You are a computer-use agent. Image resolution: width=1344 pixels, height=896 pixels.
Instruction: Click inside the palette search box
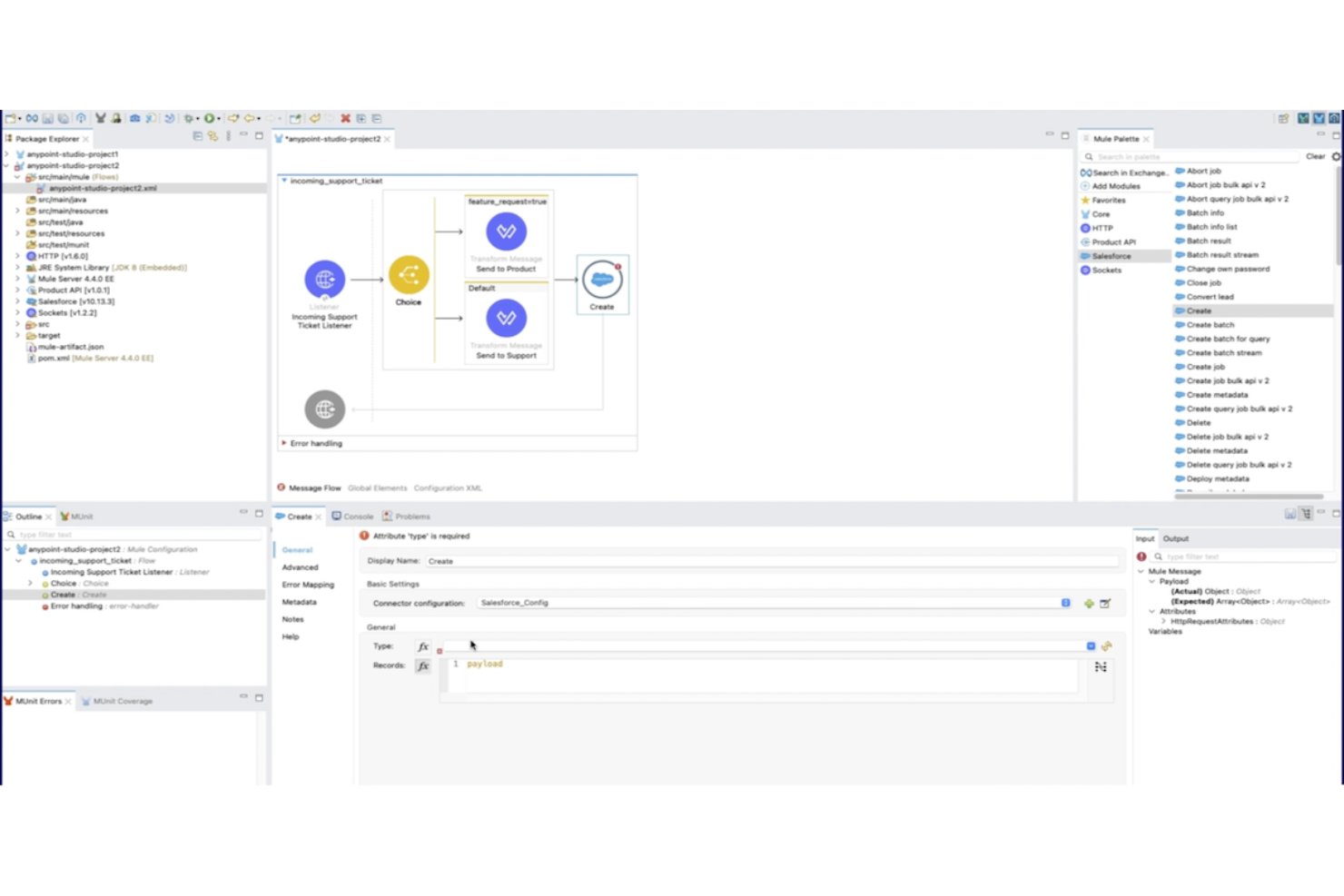coord(1190,156)
